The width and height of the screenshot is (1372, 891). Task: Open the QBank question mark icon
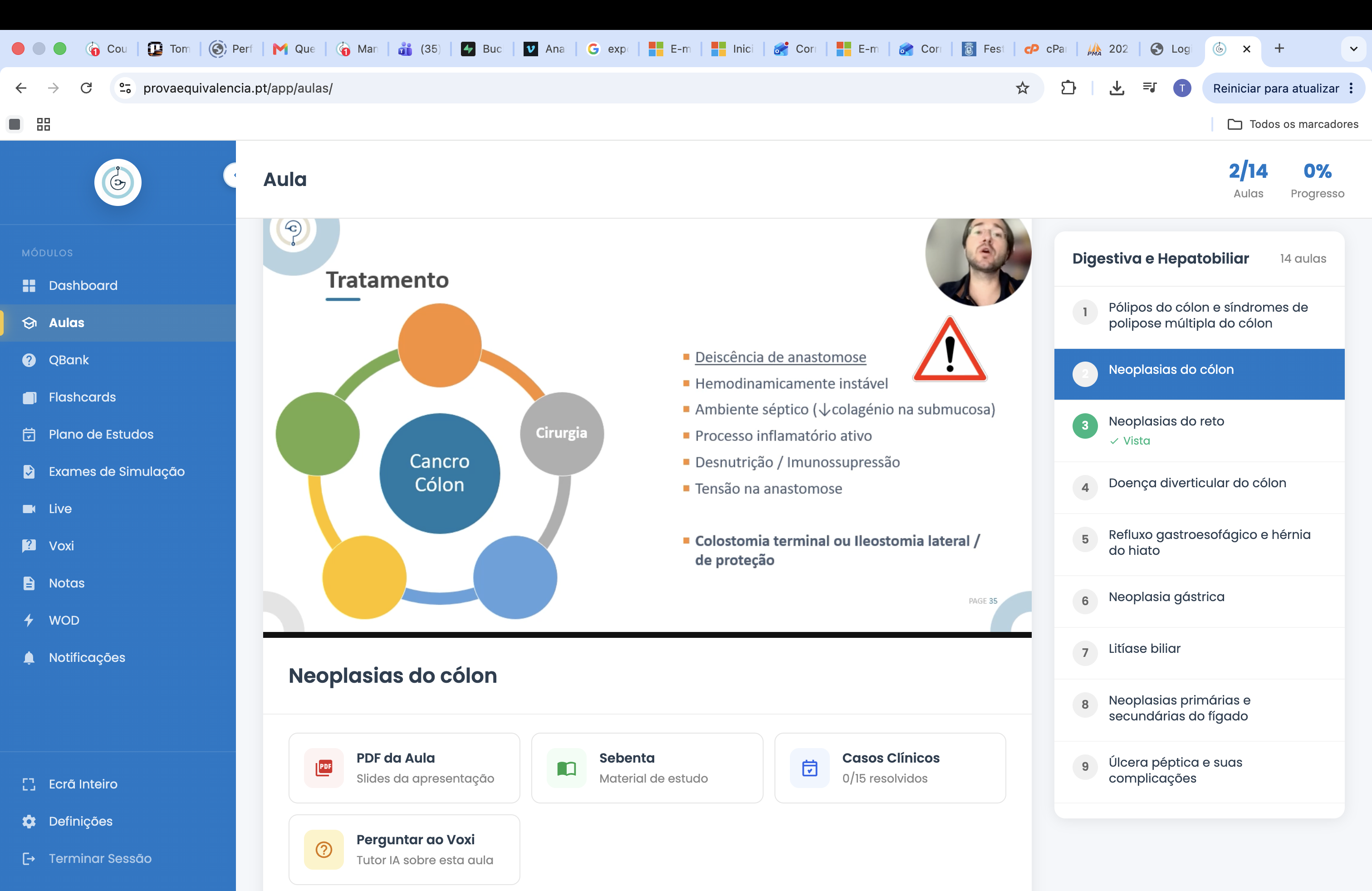click(x=29, y=360)
